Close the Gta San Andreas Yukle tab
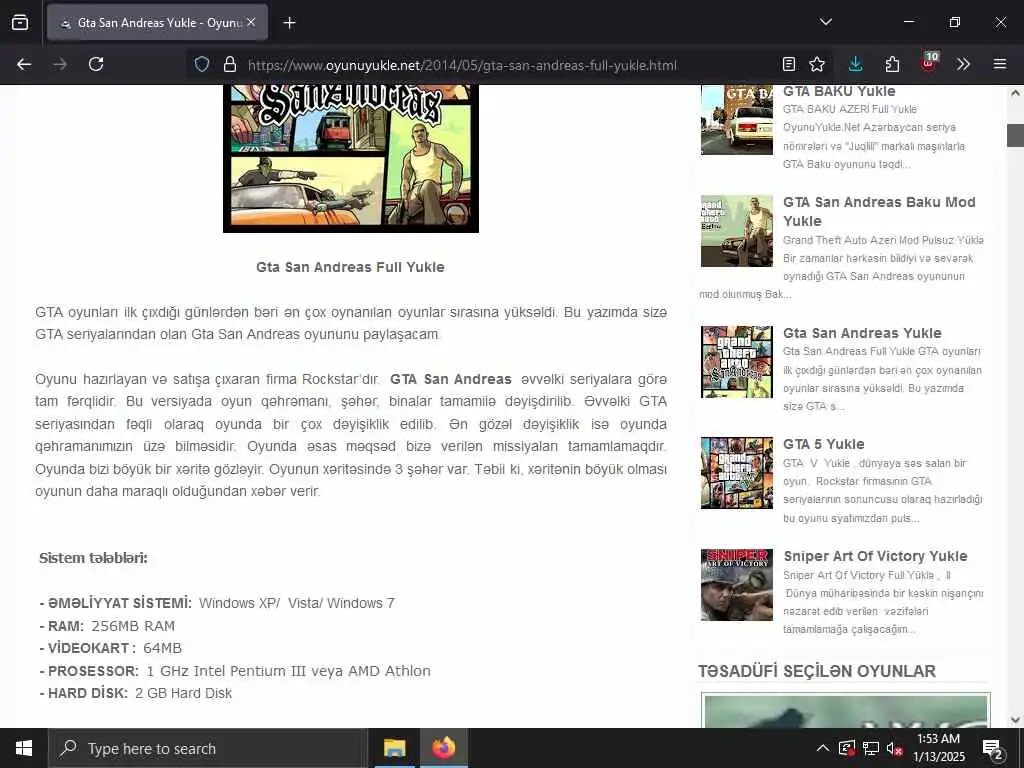1024x768 pixels. coord(251,22)
